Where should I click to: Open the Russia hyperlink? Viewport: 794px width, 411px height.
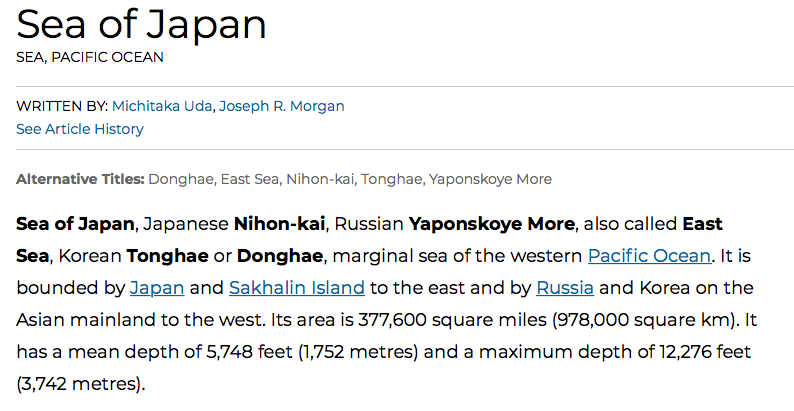[565, 288]
